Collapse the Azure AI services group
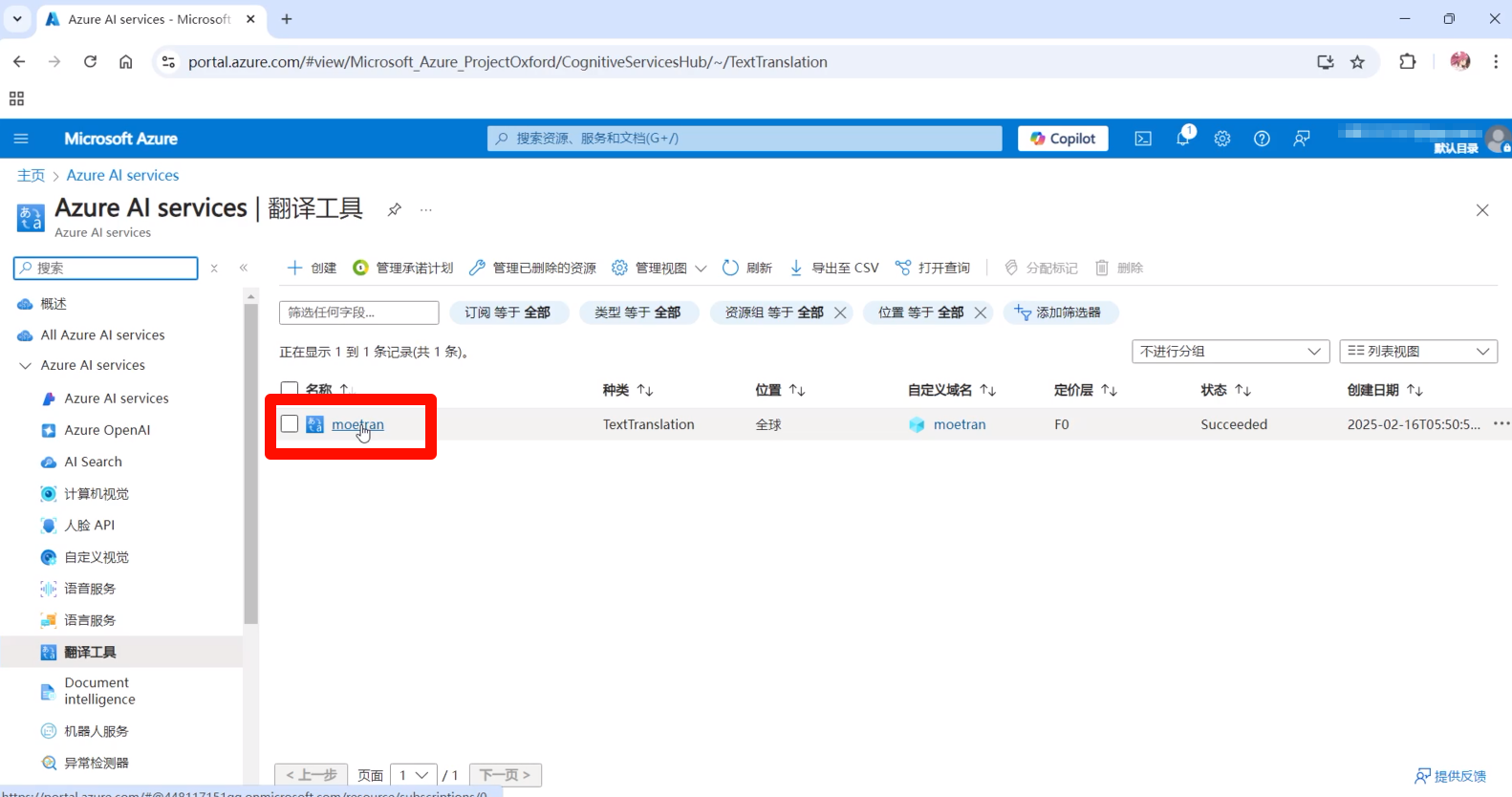 click(26, 365)
